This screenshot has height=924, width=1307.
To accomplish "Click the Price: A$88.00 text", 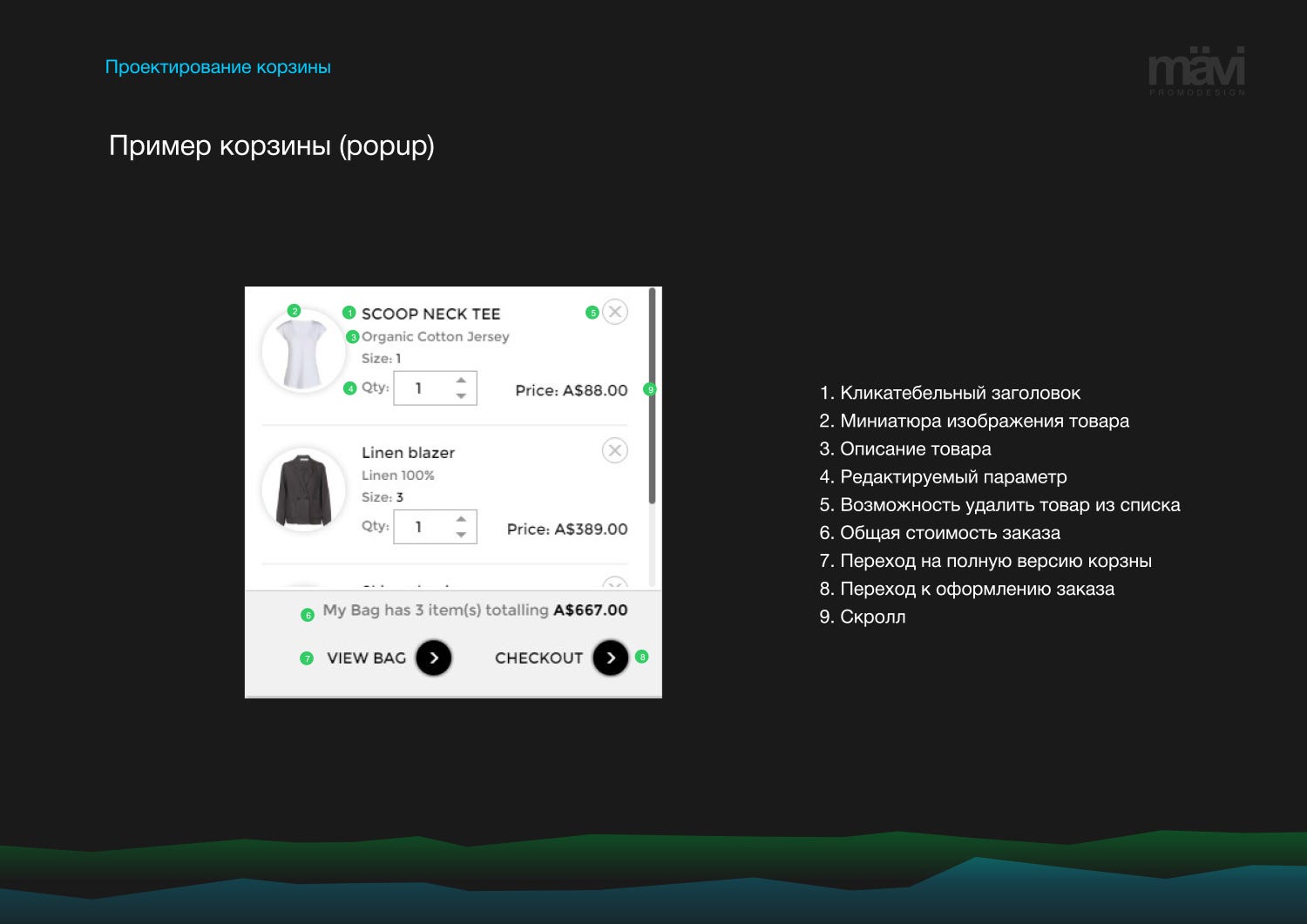I will tap(571, 390).
